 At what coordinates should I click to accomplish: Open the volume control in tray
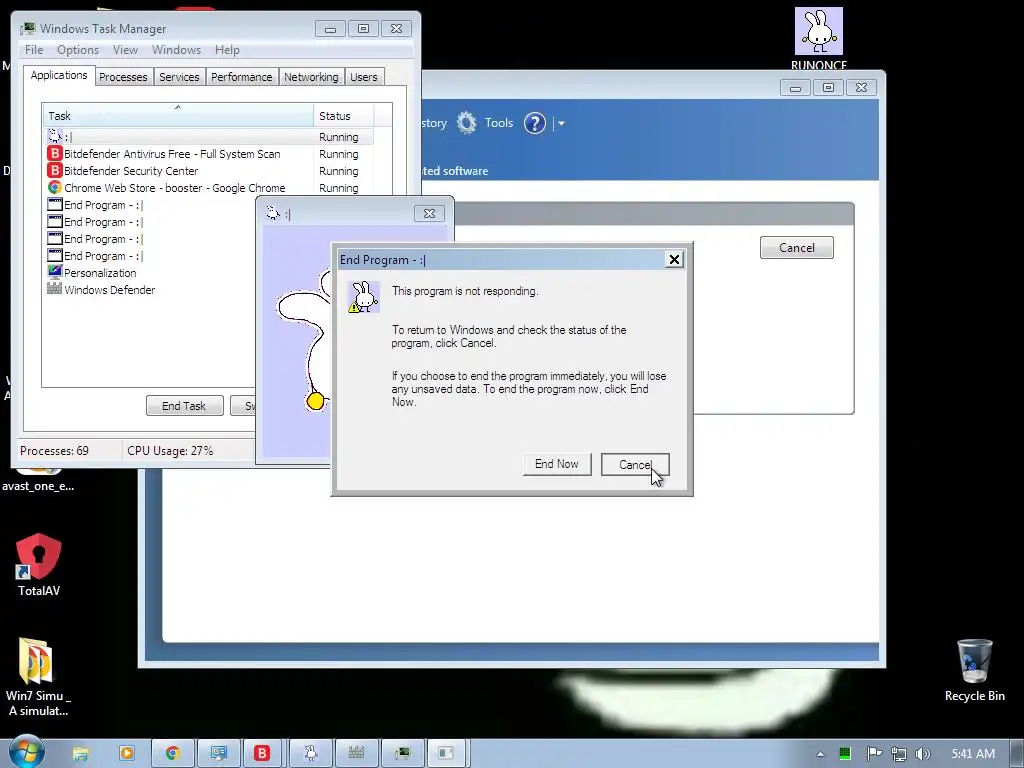(x=923, y=754)
